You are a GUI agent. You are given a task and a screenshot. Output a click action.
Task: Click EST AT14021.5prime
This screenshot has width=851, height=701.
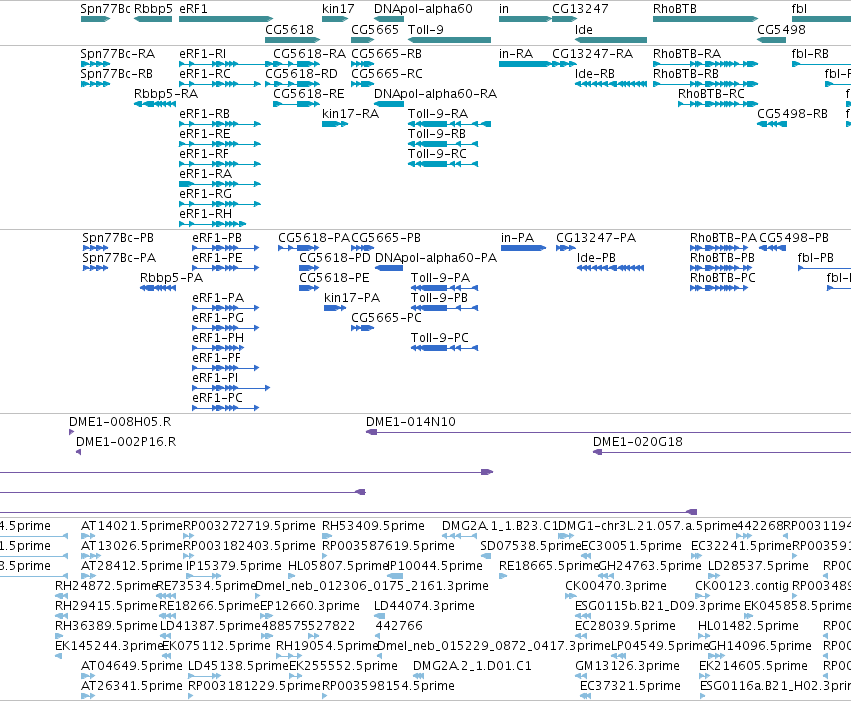pos(132,526)
